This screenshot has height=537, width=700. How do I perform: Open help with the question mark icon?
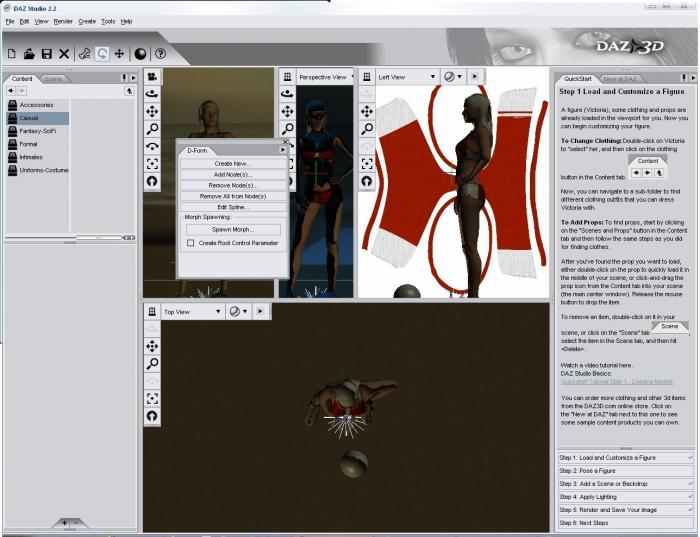click(x=160, y=54)
